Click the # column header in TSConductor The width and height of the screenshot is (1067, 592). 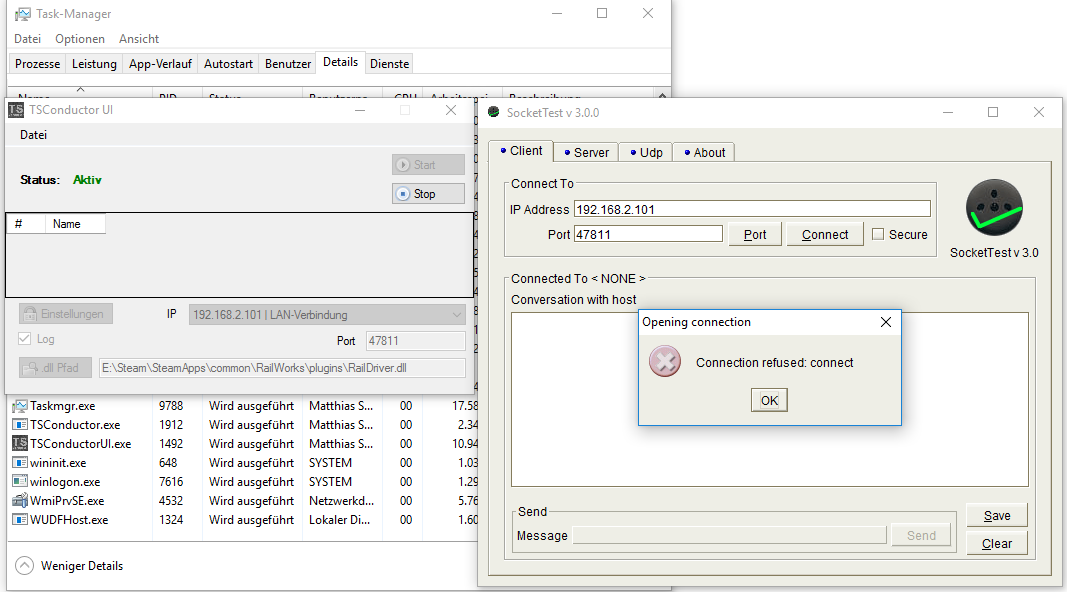pos(26,224)
